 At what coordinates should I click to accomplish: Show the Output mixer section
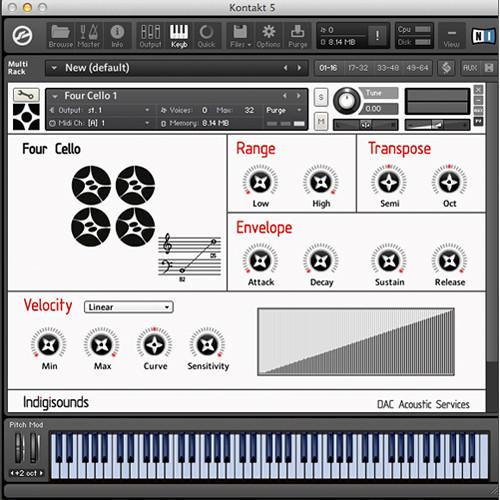(x=150, y=36)
